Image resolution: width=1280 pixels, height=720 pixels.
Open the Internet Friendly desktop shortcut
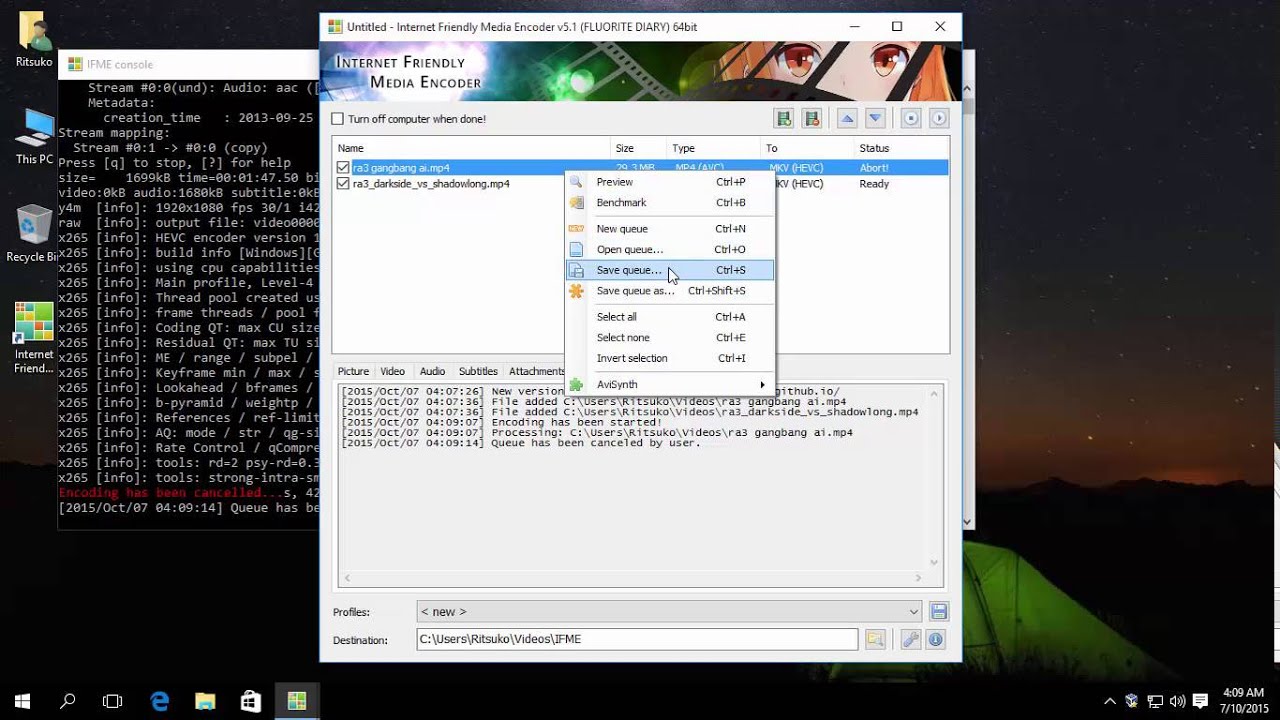coord(34,338)
